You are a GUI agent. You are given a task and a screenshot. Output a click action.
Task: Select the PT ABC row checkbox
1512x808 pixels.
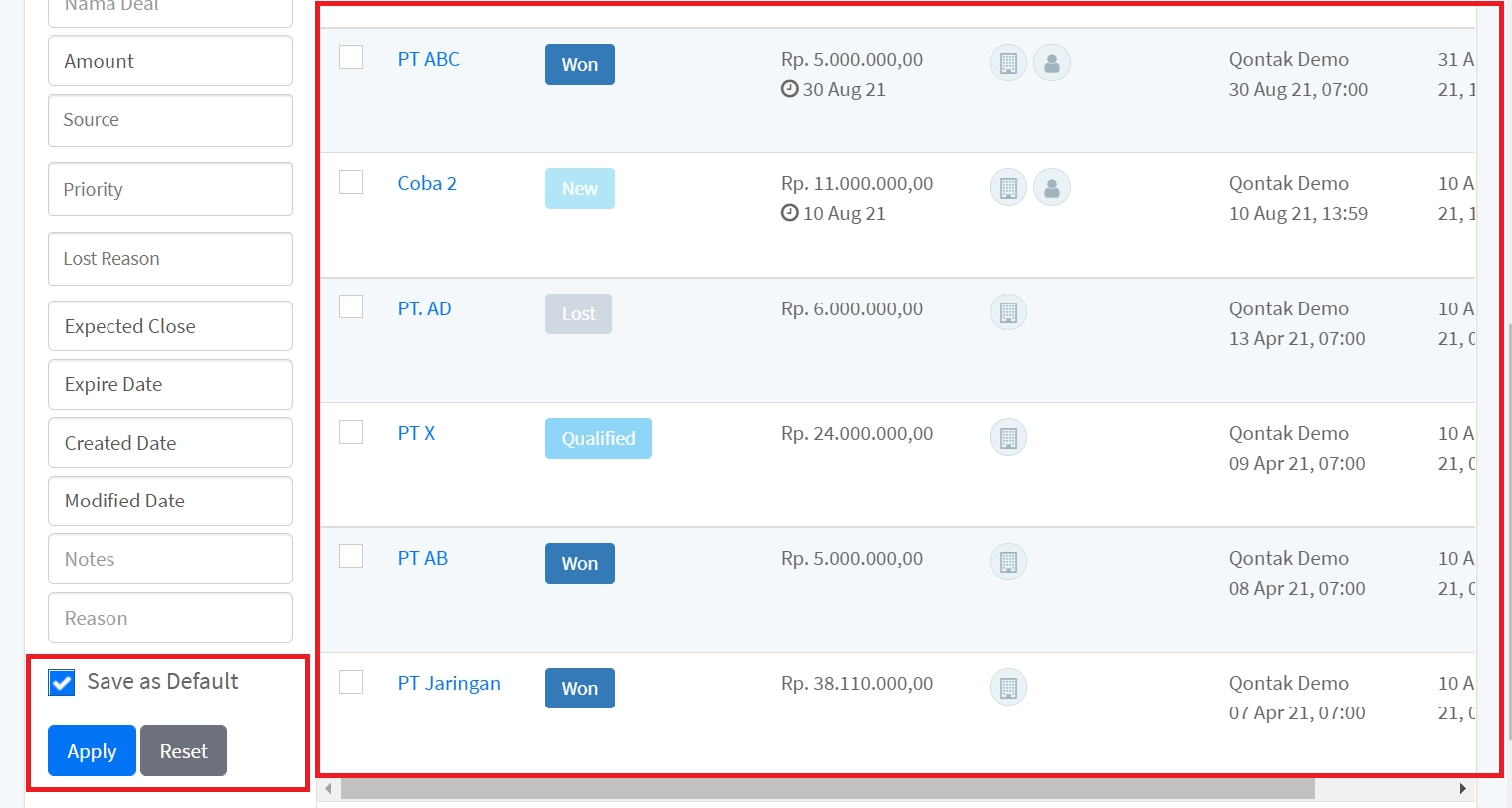351,57
